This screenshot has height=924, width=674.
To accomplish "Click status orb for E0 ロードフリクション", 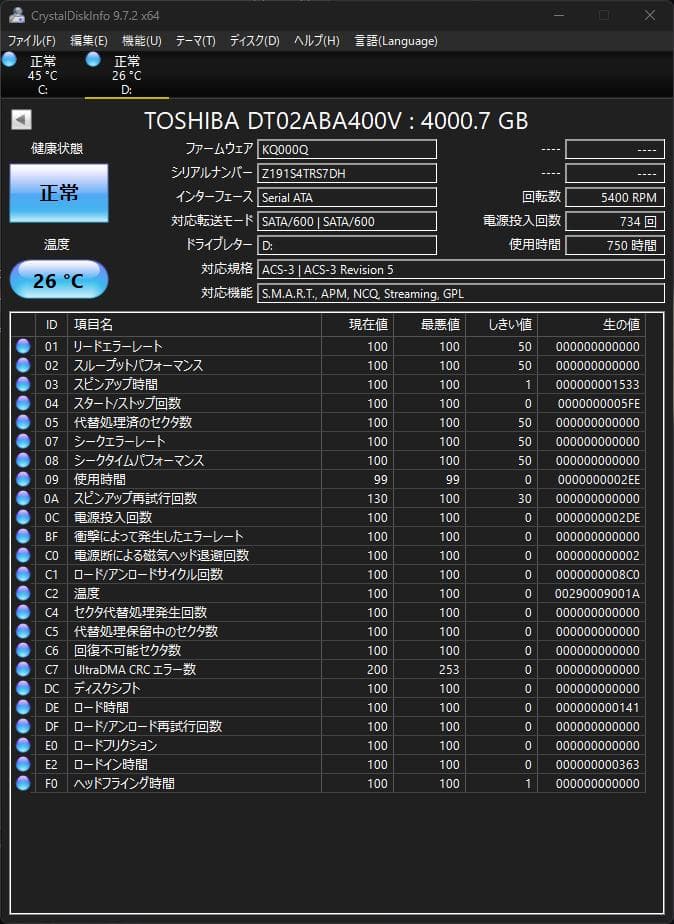I will (23, 745).
